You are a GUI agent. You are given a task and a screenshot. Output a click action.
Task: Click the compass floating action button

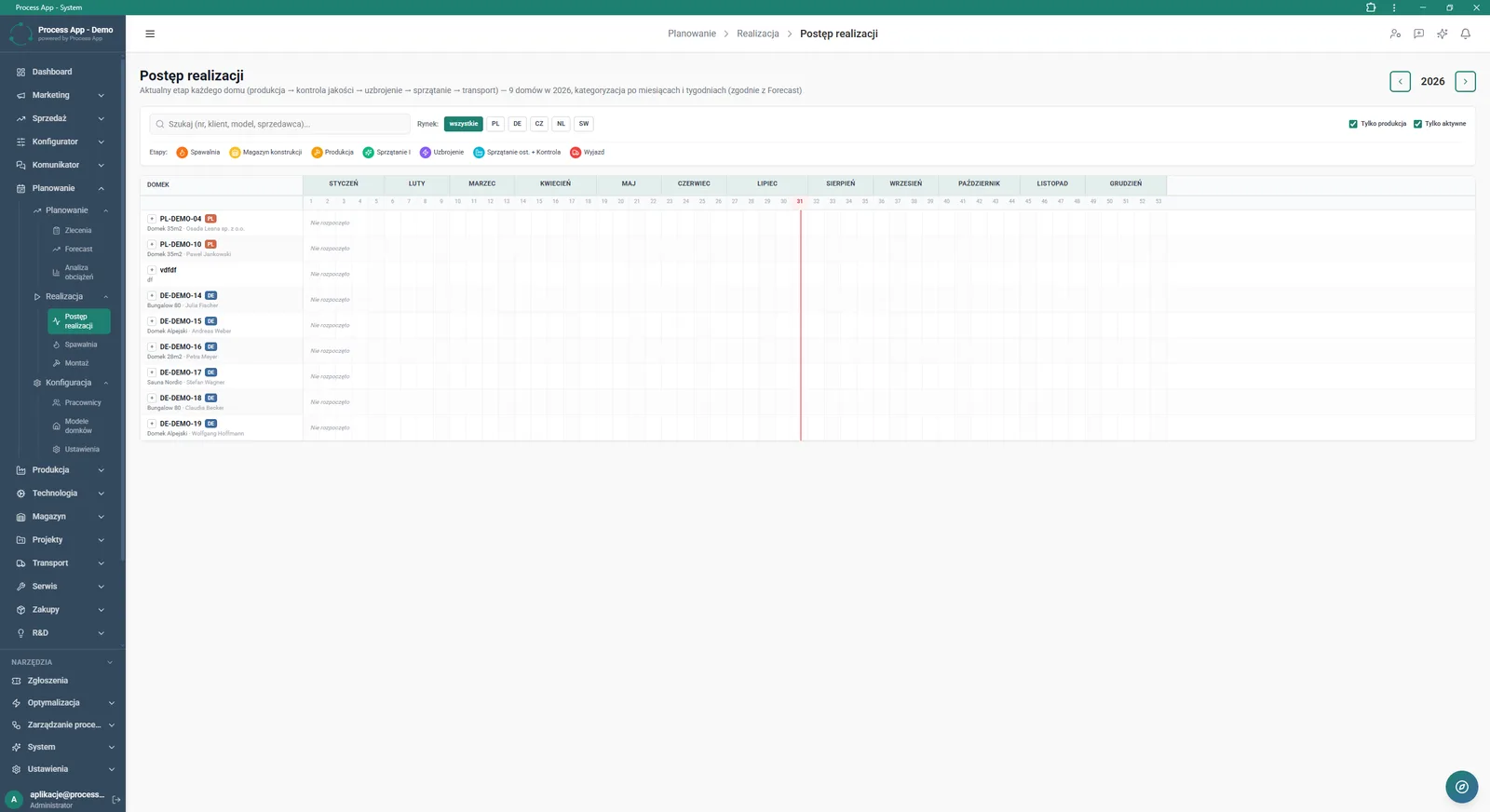(x=1462, y=787)
